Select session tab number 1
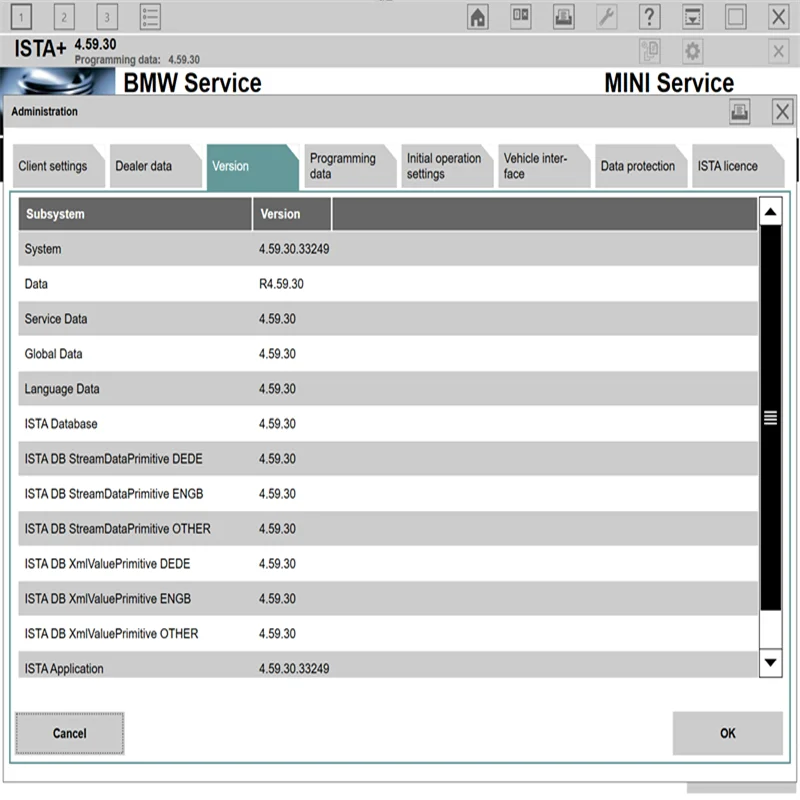Viewport: 800px width, 800px height. (21, 17)
